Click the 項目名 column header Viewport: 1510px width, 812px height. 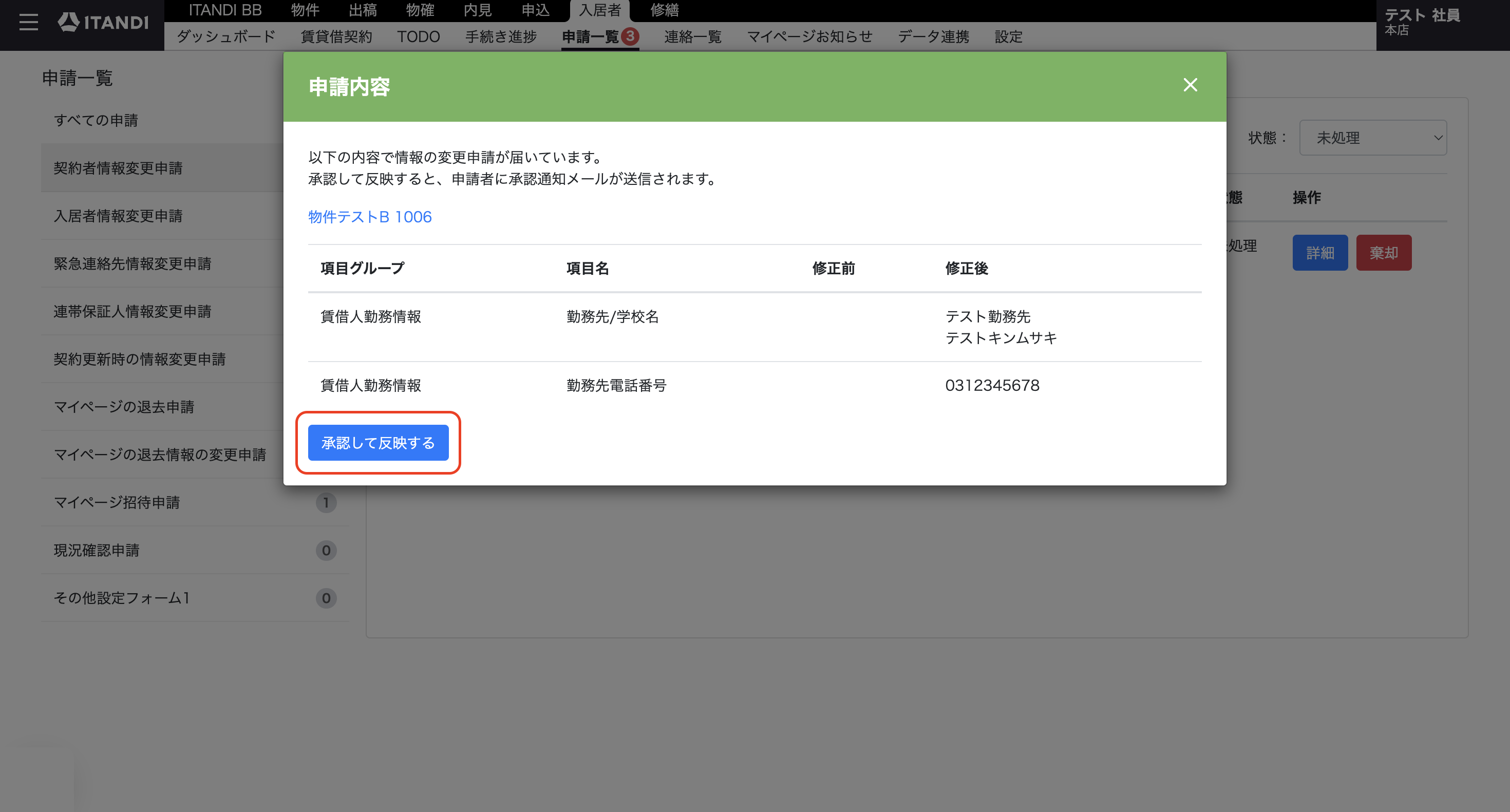pyautogui.click(x=588, y=269)
